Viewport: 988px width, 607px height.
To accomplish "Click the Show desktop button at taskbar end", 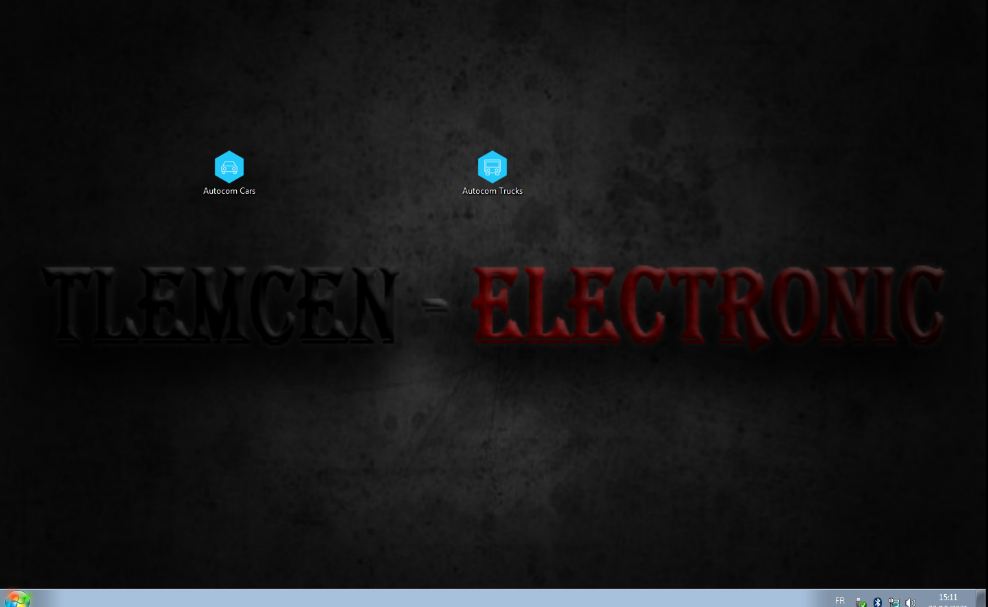I will tap(981, 598).
